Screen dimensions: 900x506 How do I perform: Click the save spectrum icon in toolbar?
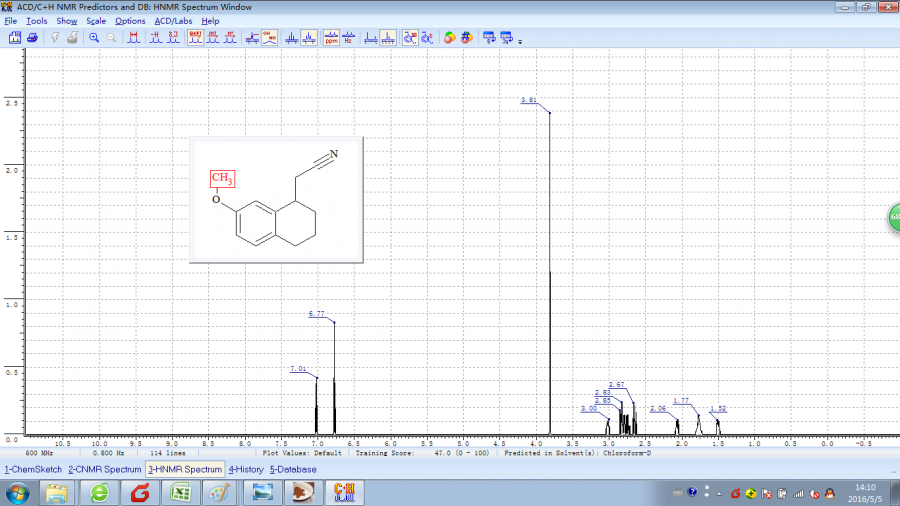coord(15,38)
